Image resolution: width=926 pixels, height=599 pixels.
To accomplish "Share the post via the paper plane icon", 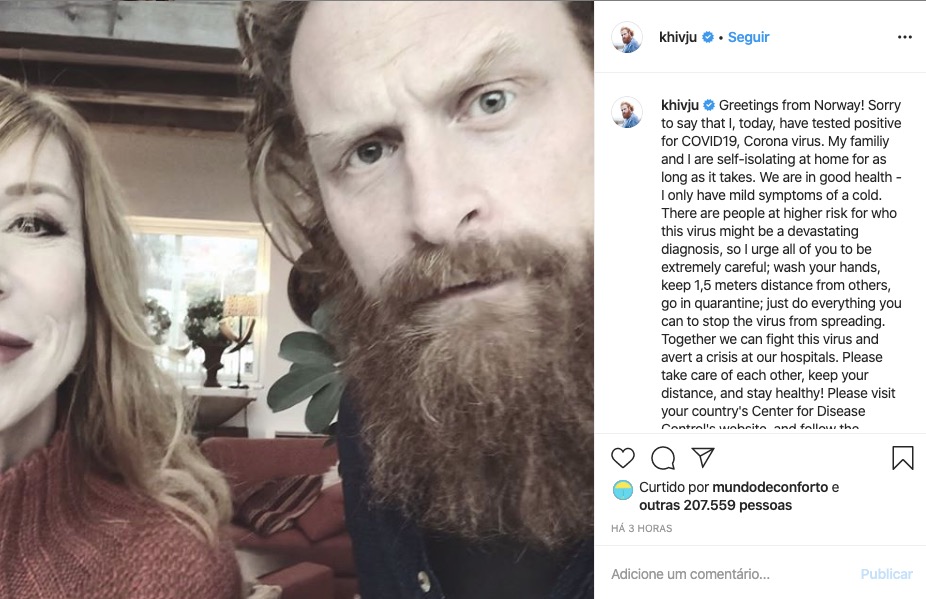I will pos(703,457).
